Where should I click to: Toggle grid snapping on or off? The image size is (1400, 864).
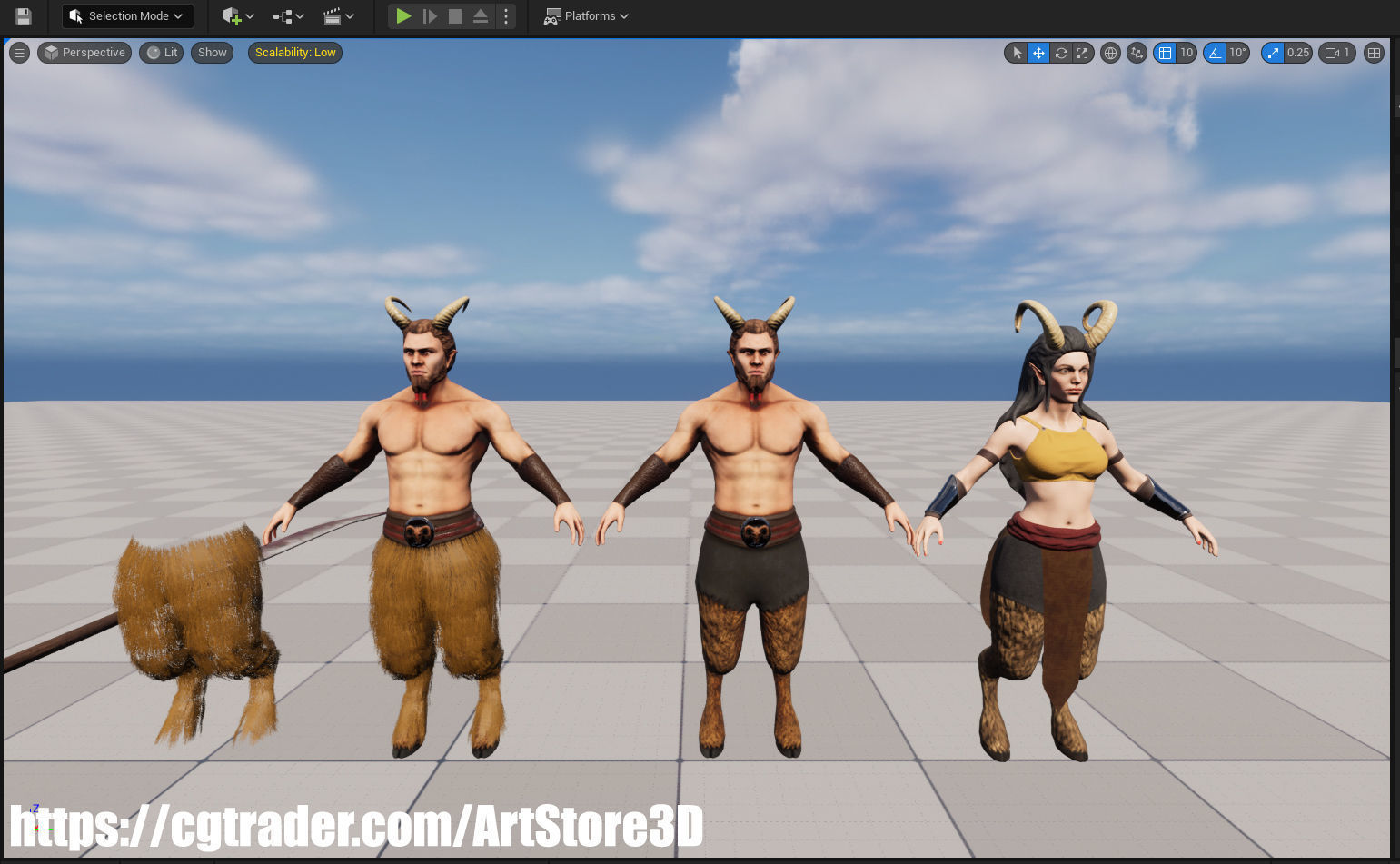(1165, 53)
